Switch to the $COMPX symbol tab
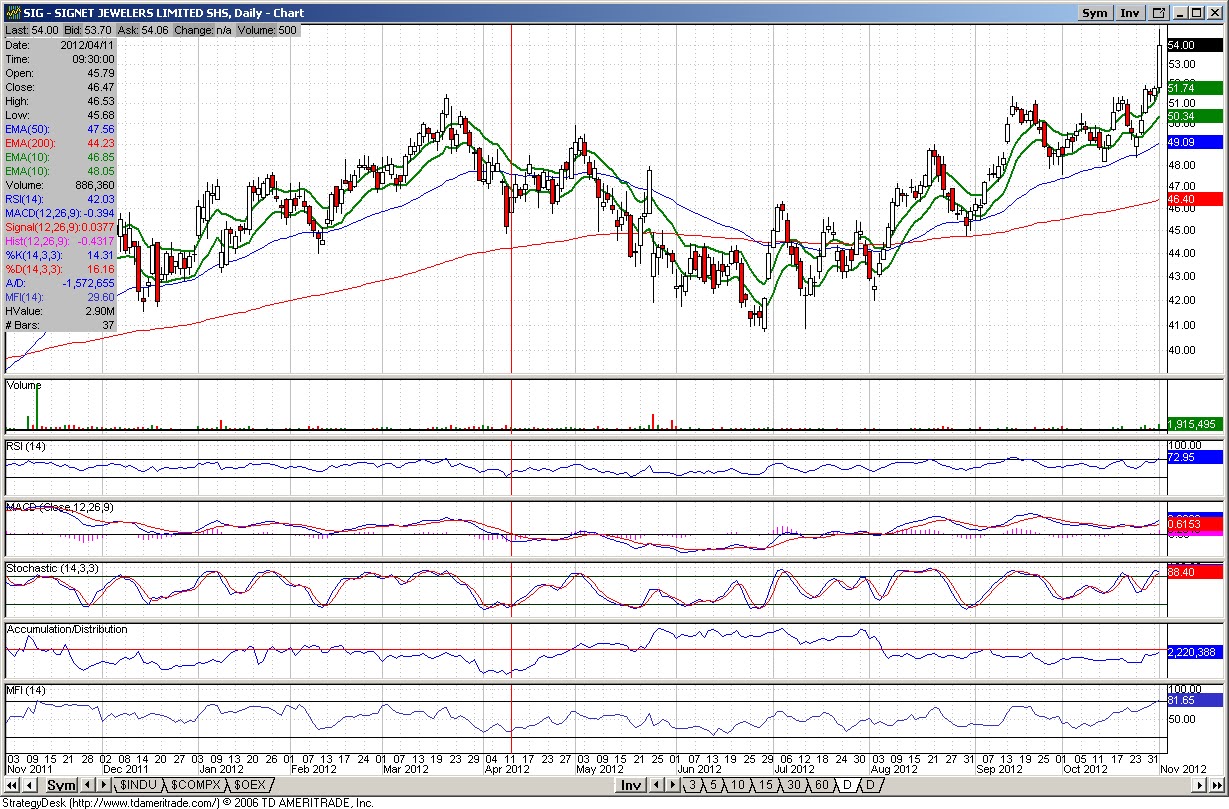The width and height of the screenshot is (1229, 809). click(x=194, y=785)
